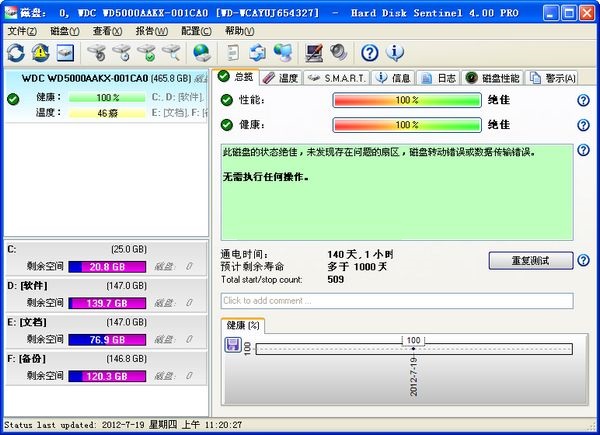This screenshot has height=435, width=600.
Task: Click the refresh toolbar icon
Action: tap(16, 52)
